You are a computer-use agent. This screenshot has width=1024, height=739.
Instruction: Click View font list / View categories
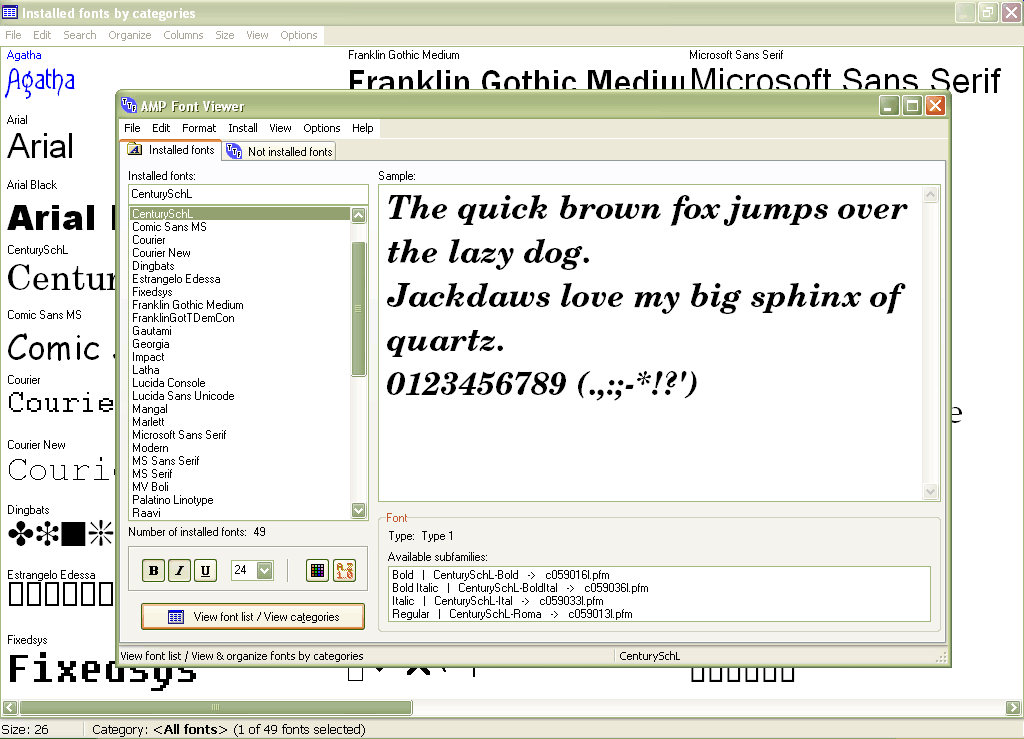[x=253, y=617]
